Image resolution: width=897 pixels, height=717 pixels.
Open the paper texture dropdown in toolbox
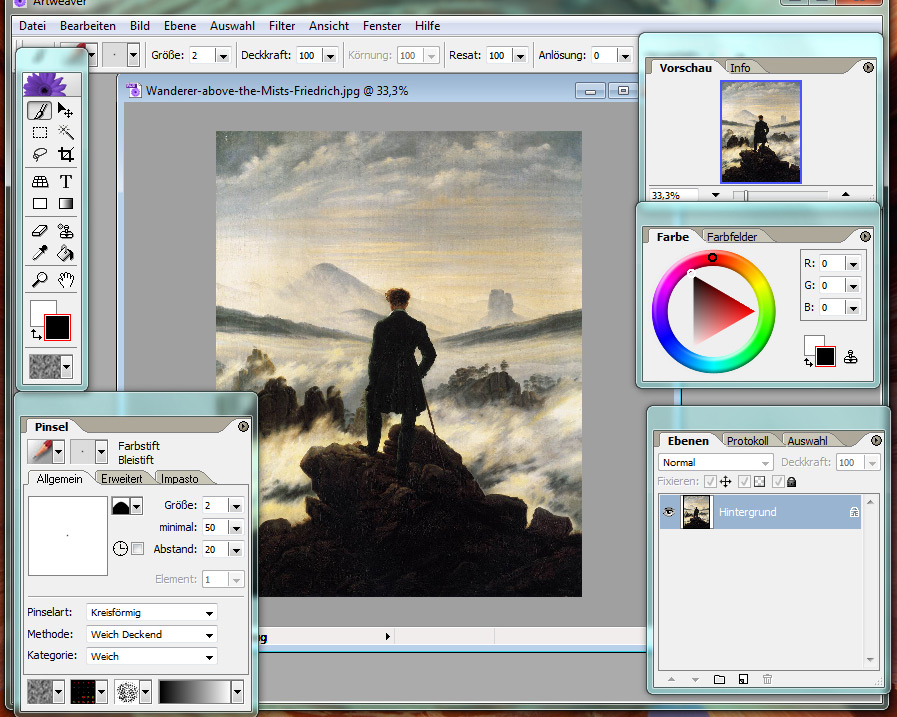(x=66, y=367)
